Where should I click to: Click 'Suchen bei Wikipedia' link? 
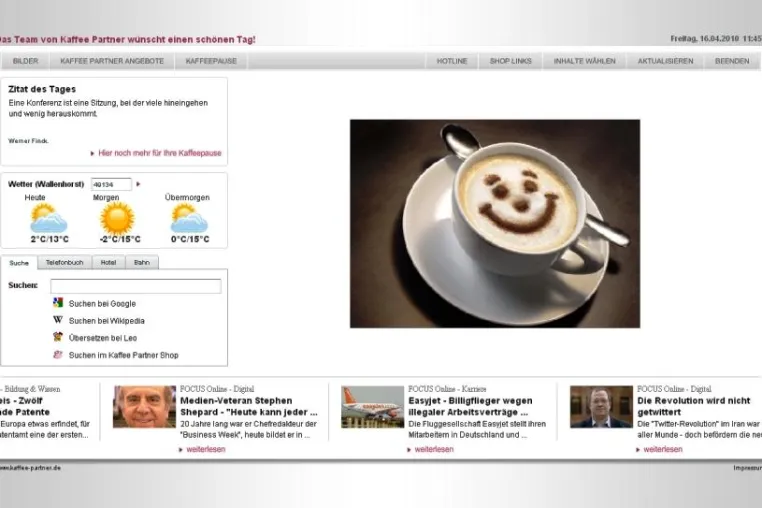(x=106, y=321)
